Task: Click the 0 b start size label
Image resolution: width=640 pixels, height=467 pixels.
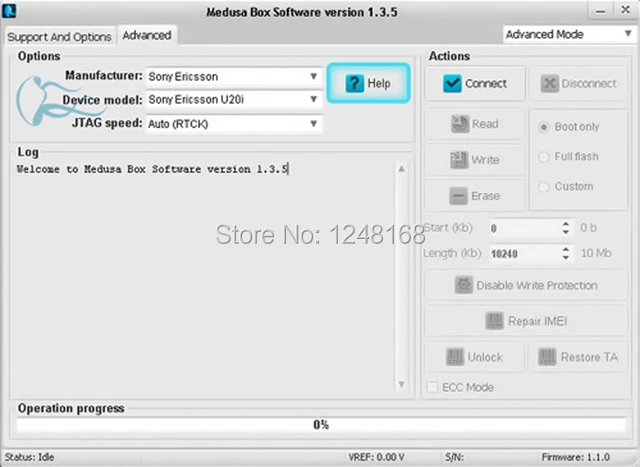Action: [x=589, y=227]
